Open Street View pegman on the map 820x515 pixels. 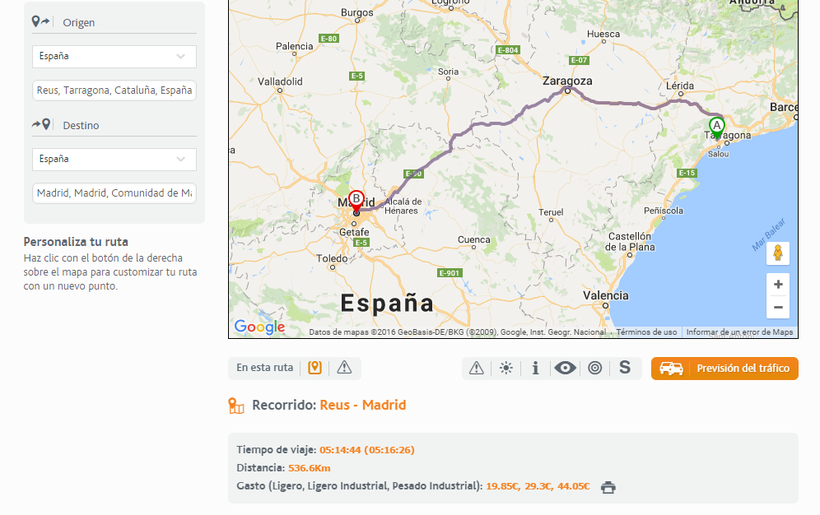(778, 253)
